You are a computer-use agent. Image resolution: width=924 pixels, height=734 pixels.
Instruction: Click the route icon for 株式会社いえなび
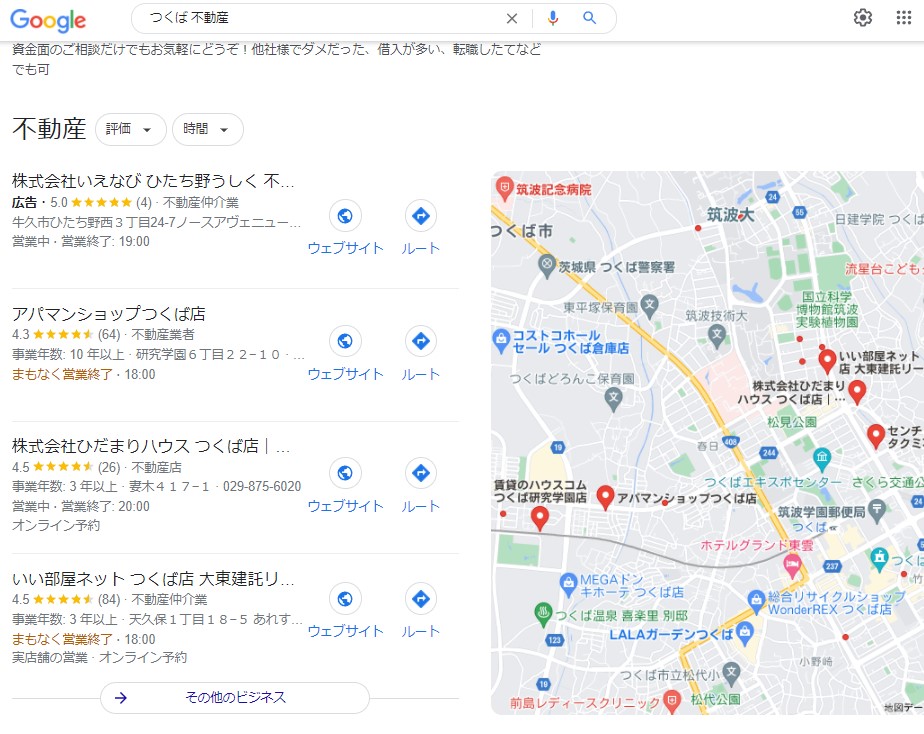[x=421, y=216]
